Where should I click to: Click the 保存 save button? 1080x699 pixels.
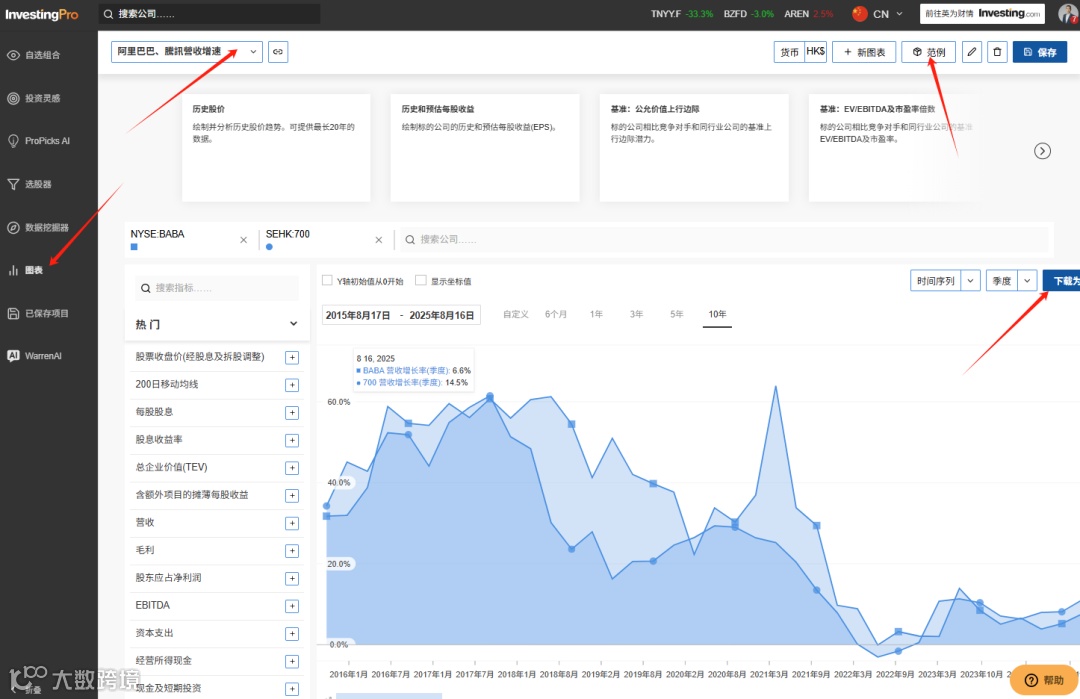(x=1039, y=52)
